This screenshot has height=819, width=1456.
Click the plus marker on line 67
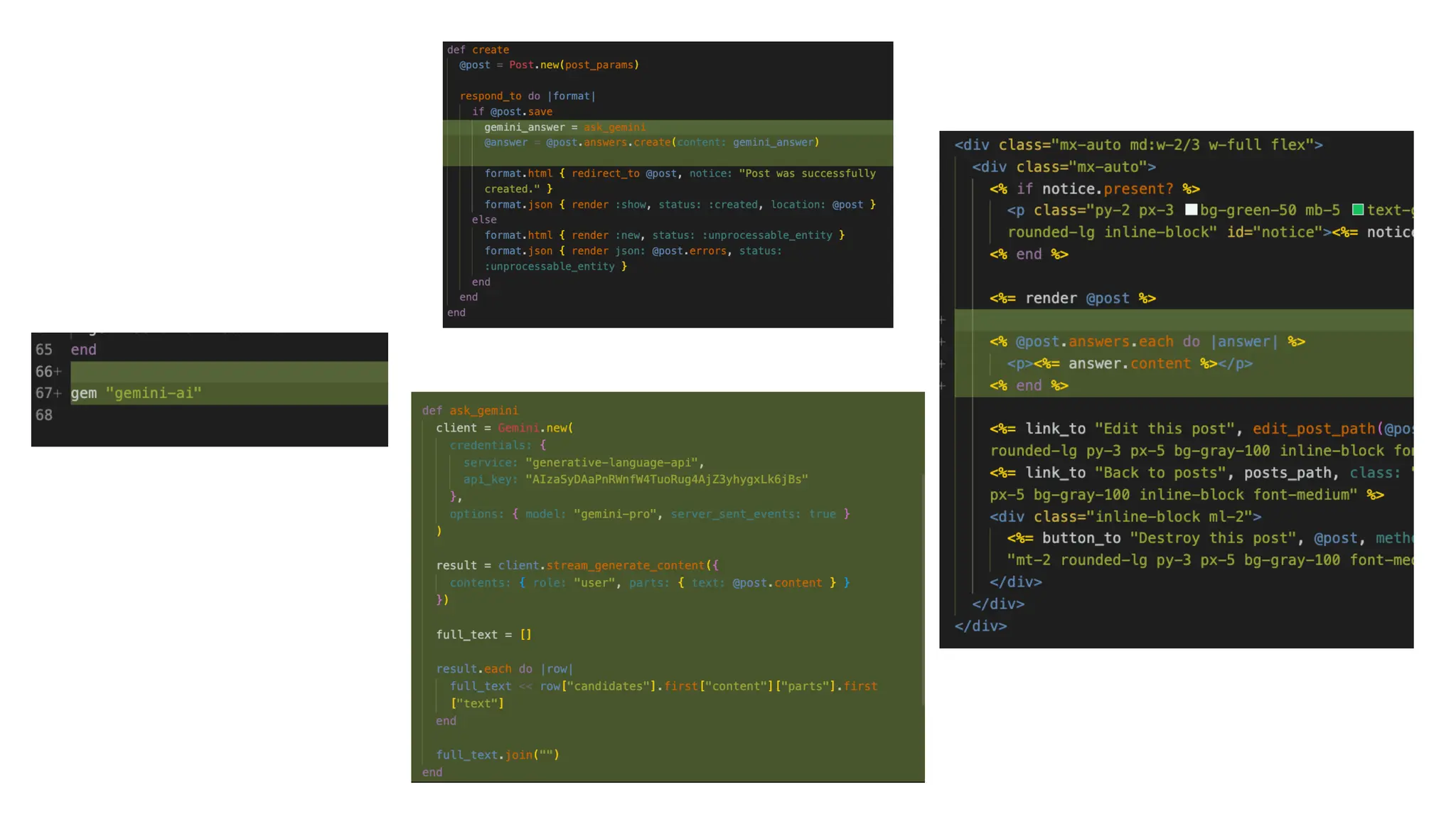tap(58, 393)
